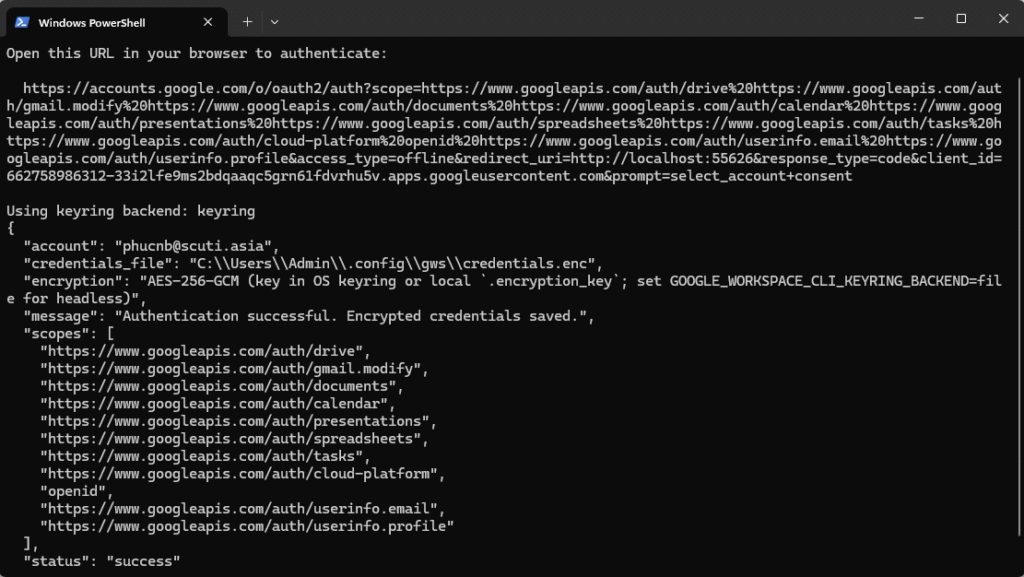Click the PowerShell icon in the tab
This screenshot has height=577, width=1024.
coord(21,21)
